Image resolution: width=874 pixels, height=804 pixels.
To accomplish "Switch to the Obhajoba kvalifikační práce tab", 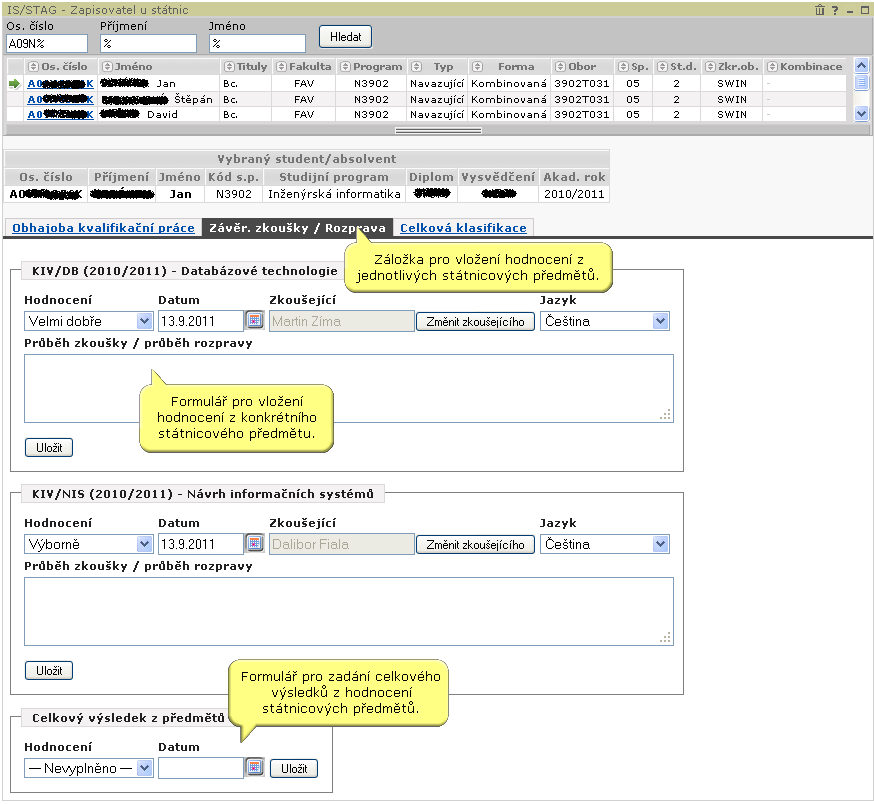I will (x=103, y=228).
